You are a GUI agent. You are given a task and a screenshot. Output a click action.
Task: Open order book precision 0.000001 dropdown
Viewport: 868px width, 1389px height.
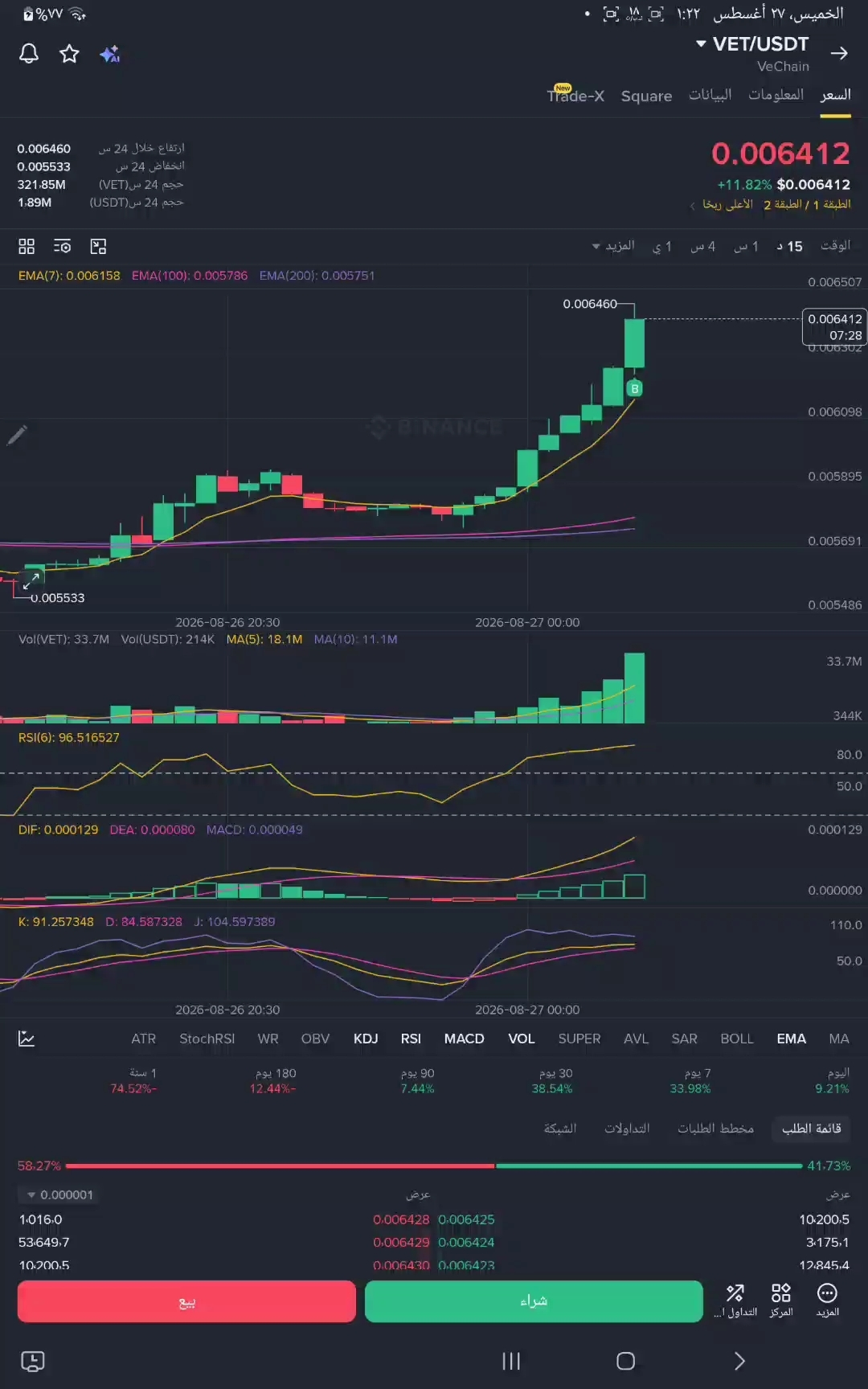coord(60,1195)
